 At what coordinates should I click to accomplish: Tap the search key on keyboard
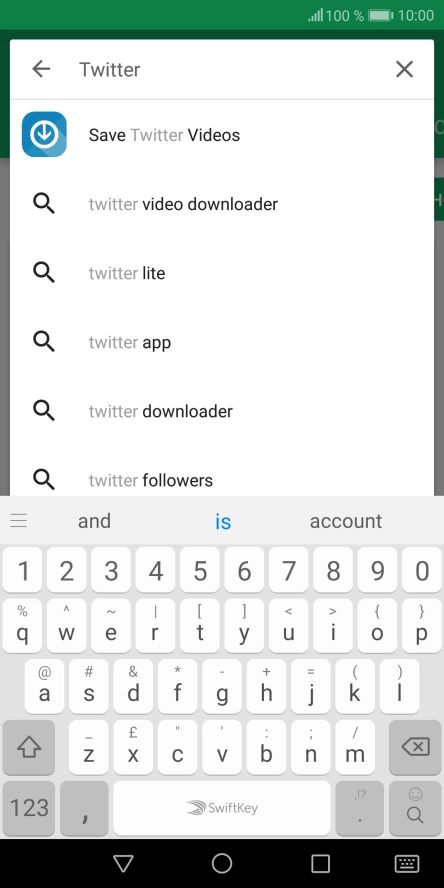tap(415, 808)
